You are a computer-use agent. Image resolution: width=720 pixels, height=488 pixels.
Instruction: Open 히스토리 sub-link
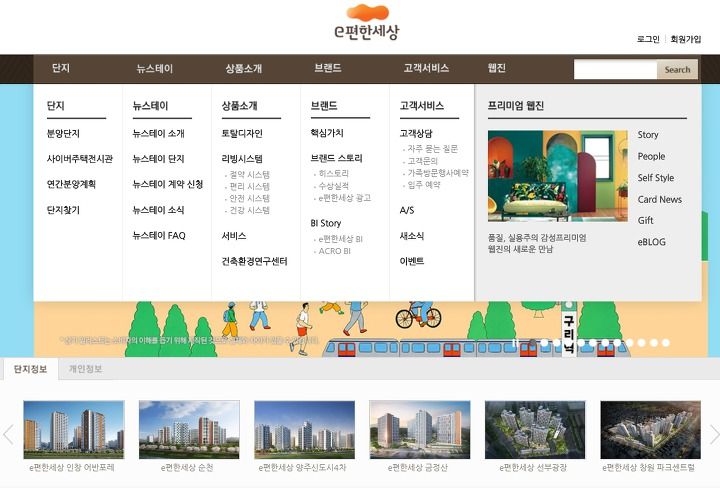[334, 174]
